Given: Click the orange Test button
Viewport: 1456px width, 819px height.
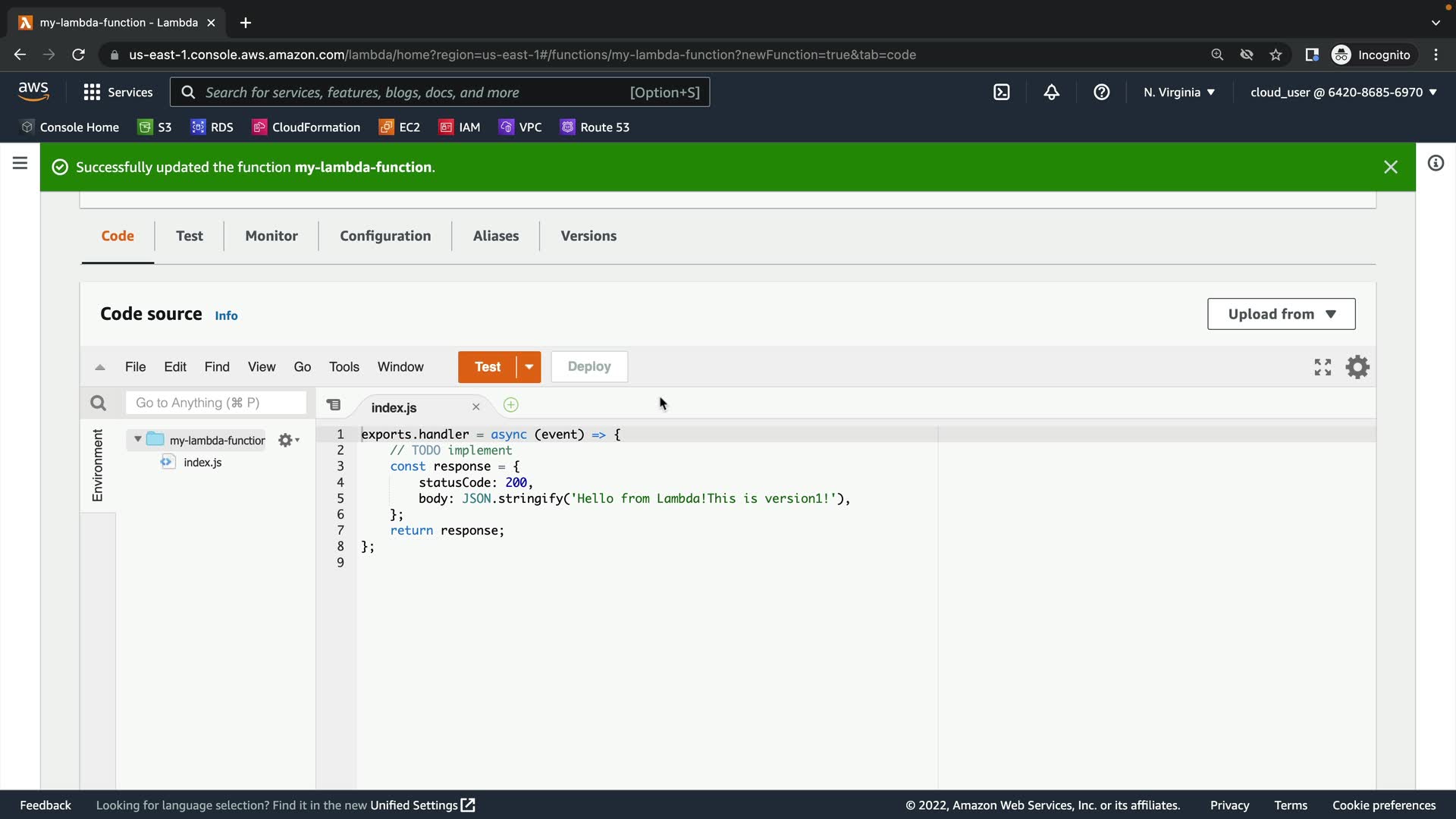Looking at the screenshot, I should (x=487, y=367).
